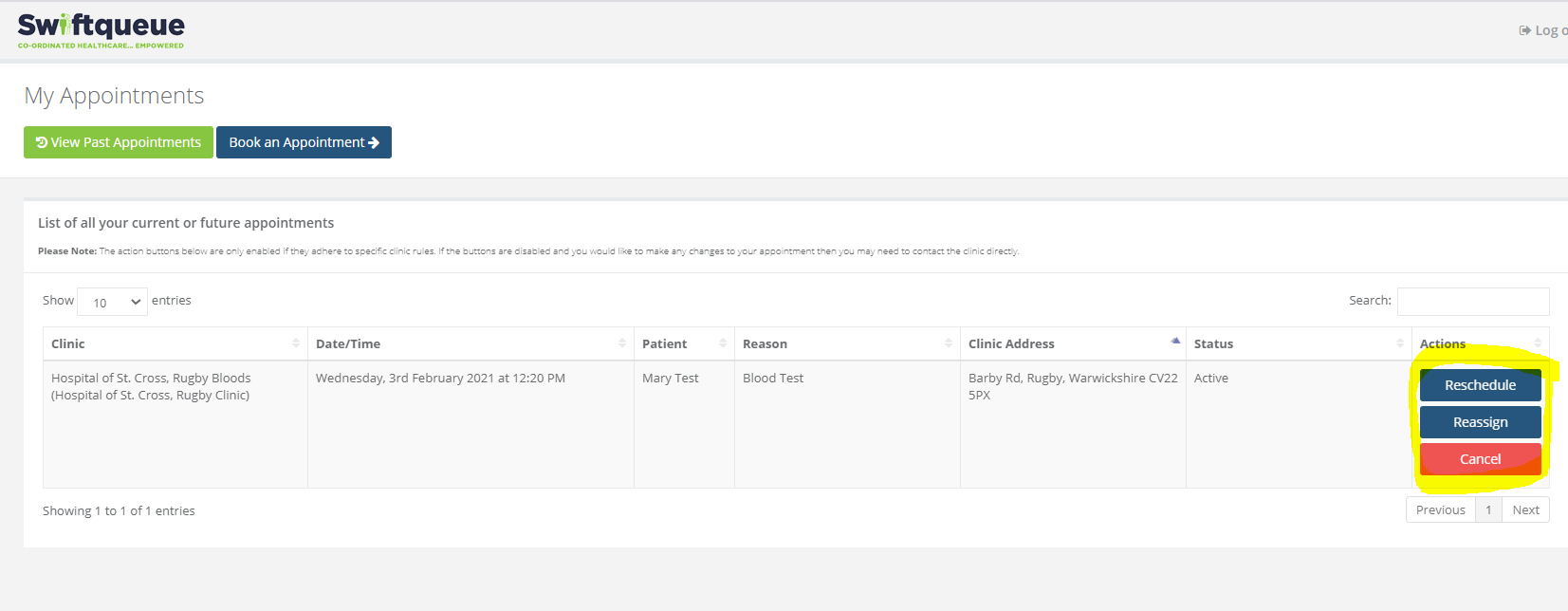The image size is (1568, 611).
Task: Click View Past Appointments button
Action: click(119, 142)
